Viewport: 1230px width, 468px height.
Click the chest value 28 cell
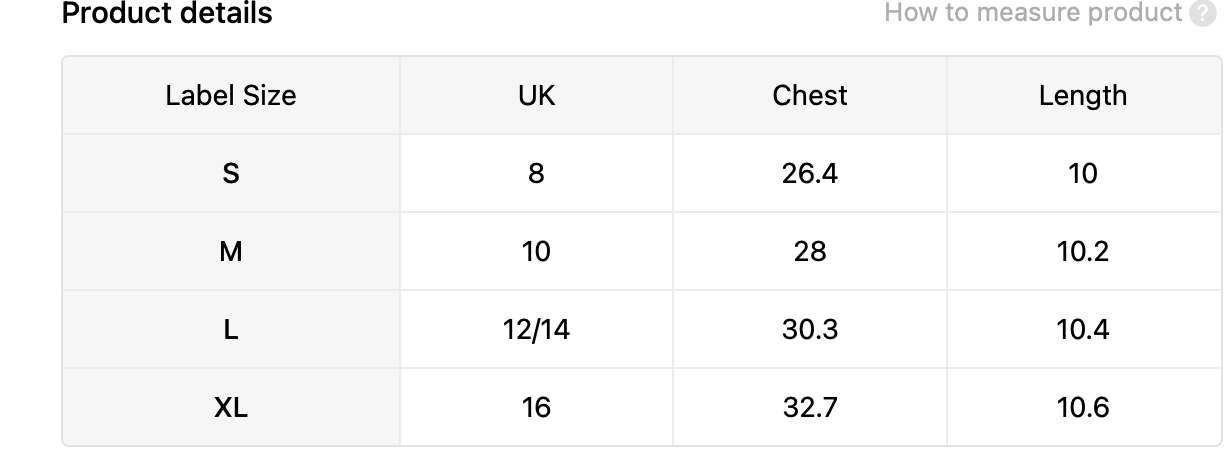point(810,252)
